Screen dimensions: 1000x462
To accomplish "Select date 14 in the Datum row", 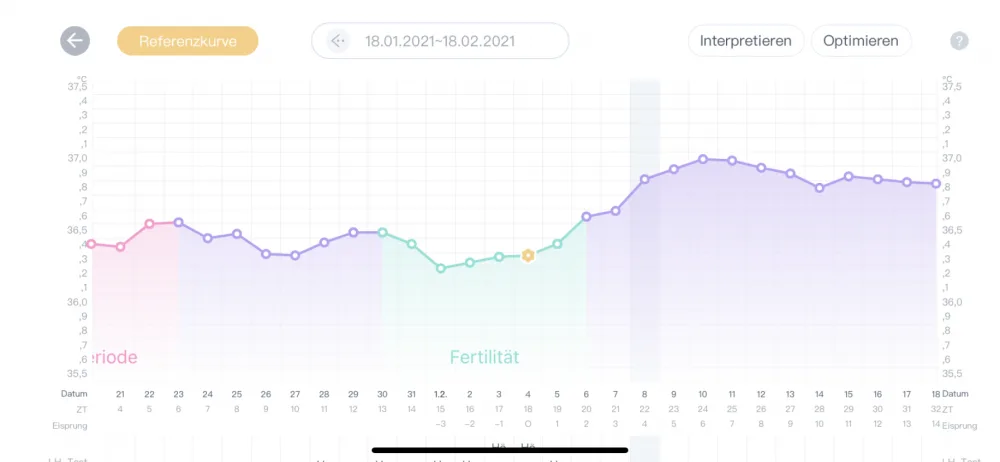I will 820,394.
